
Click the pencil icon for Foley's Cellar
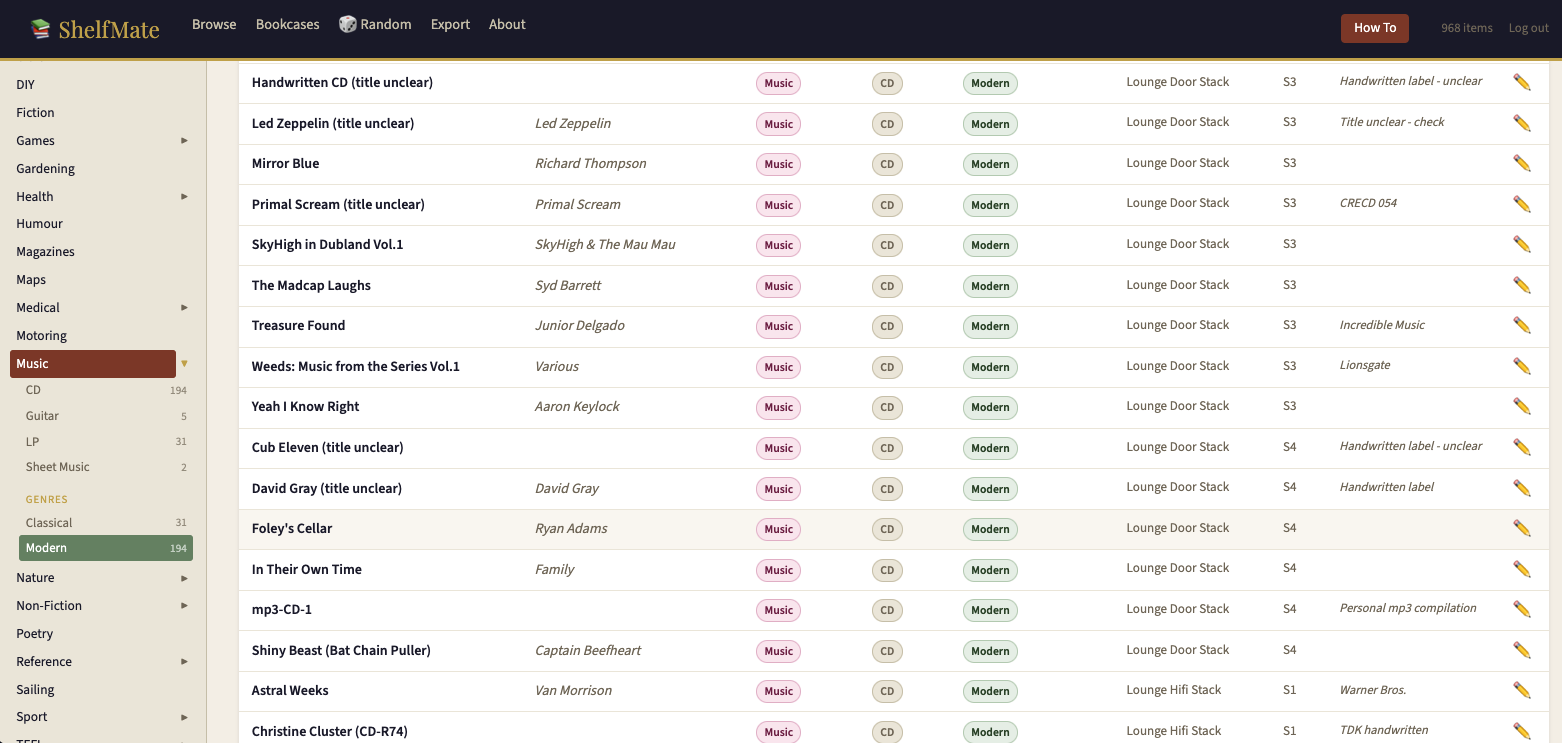[1522, 528]
